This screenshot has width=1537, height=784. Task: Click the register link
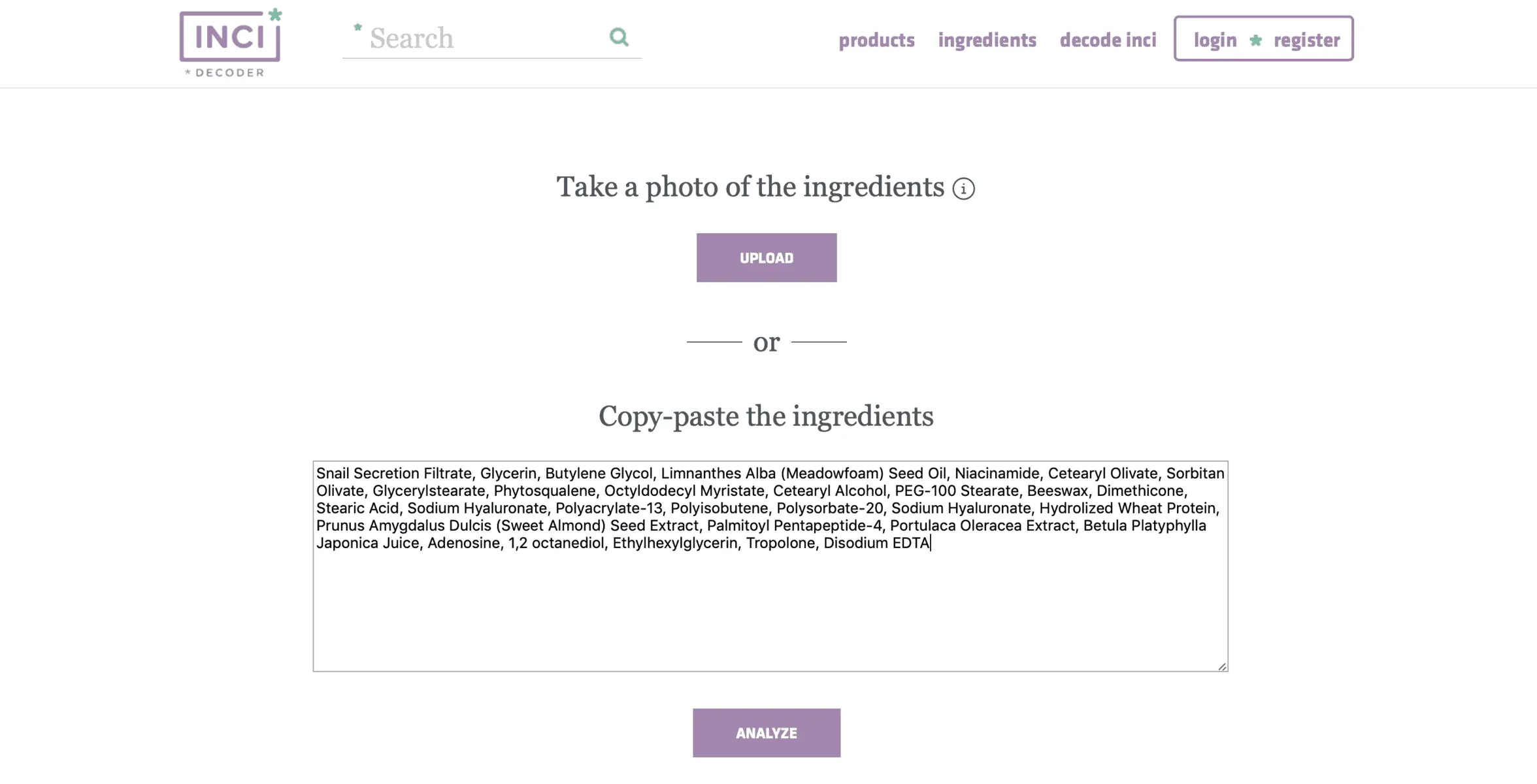click(1306, 41)
